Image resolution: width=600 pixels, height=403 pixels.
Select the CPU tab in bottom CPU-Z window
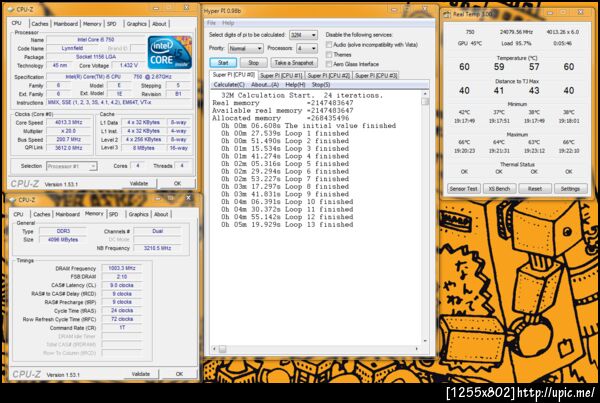tap(18, 214)
